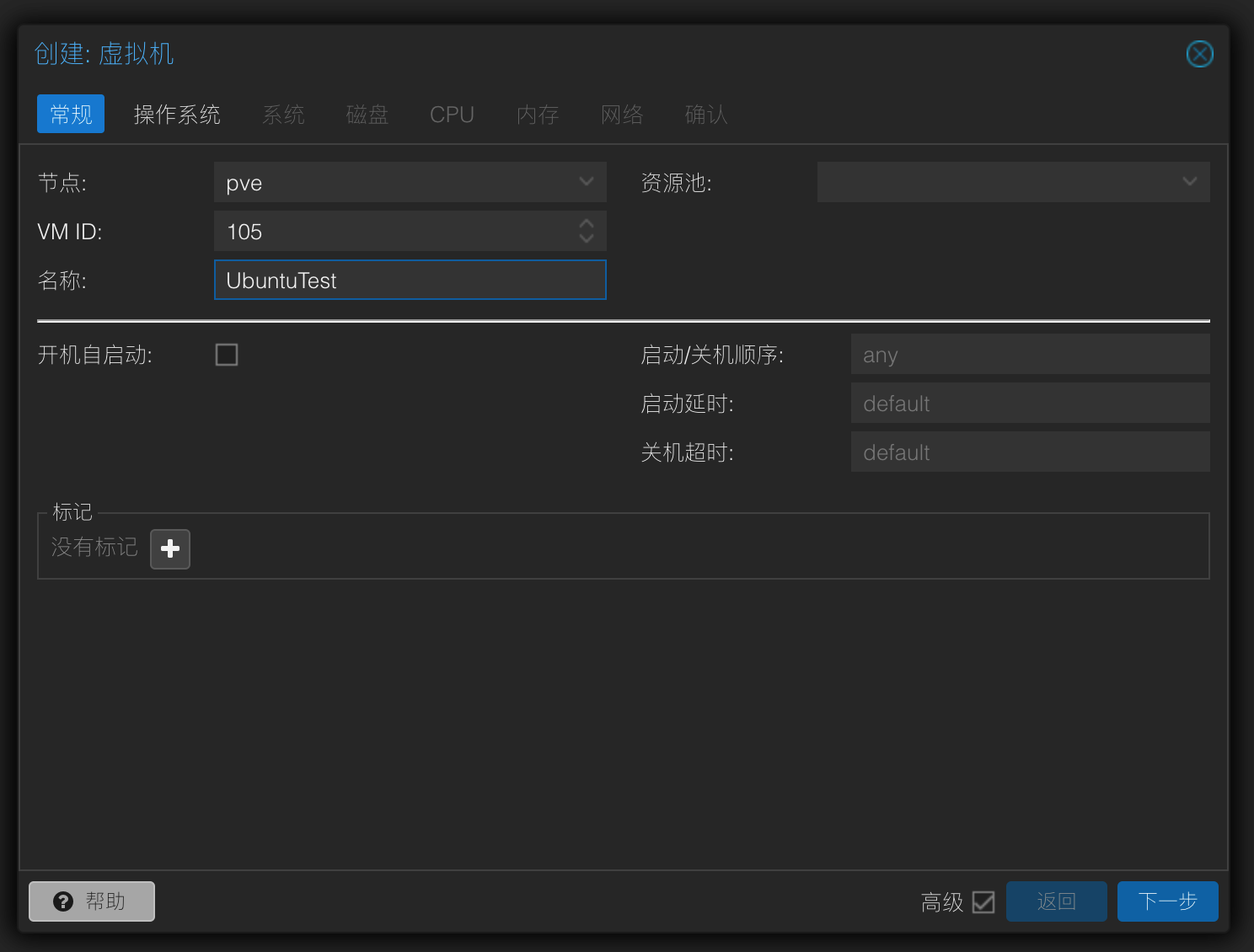The image size is (1254, 952).
Task: Click the 帮助 help question mark button
Action: (x=92, y=901)
